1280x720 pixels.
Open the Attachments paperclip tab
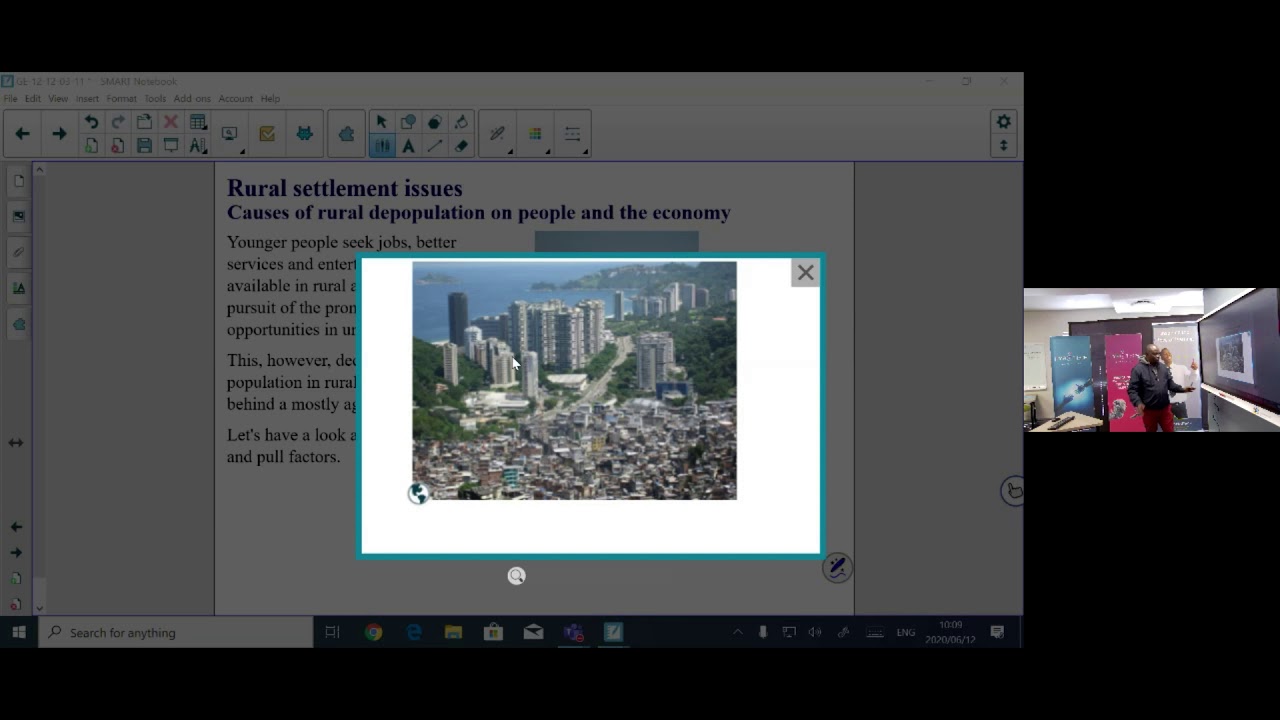click(x=18, y=252)
